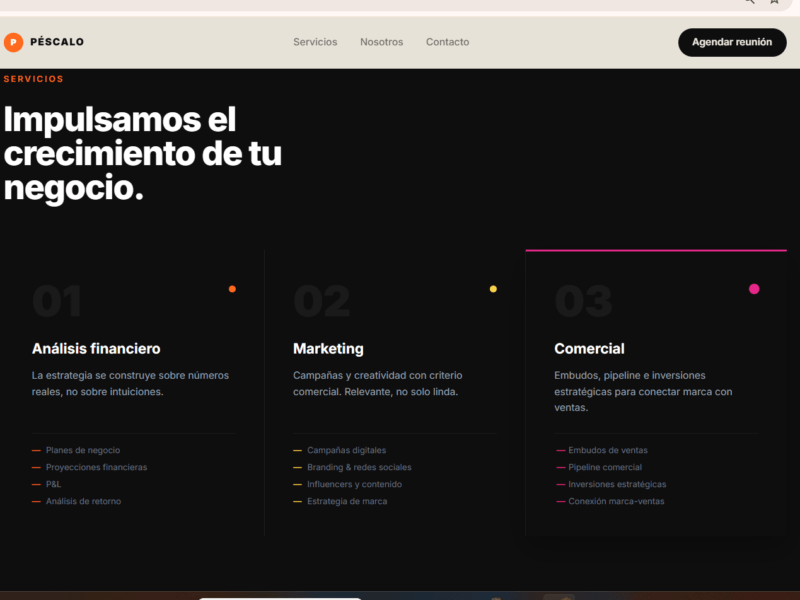This screenshot has height=600, width=800.
Task: Click the description starting La estrategia se construye
Action: pos(130,383)
